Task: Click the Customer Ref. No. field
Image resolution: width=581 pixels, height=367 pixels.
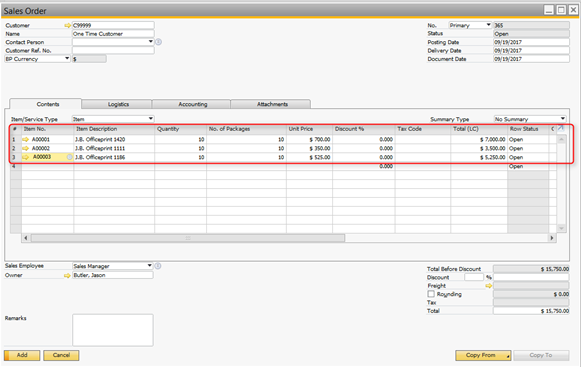Action: point(113,50)
